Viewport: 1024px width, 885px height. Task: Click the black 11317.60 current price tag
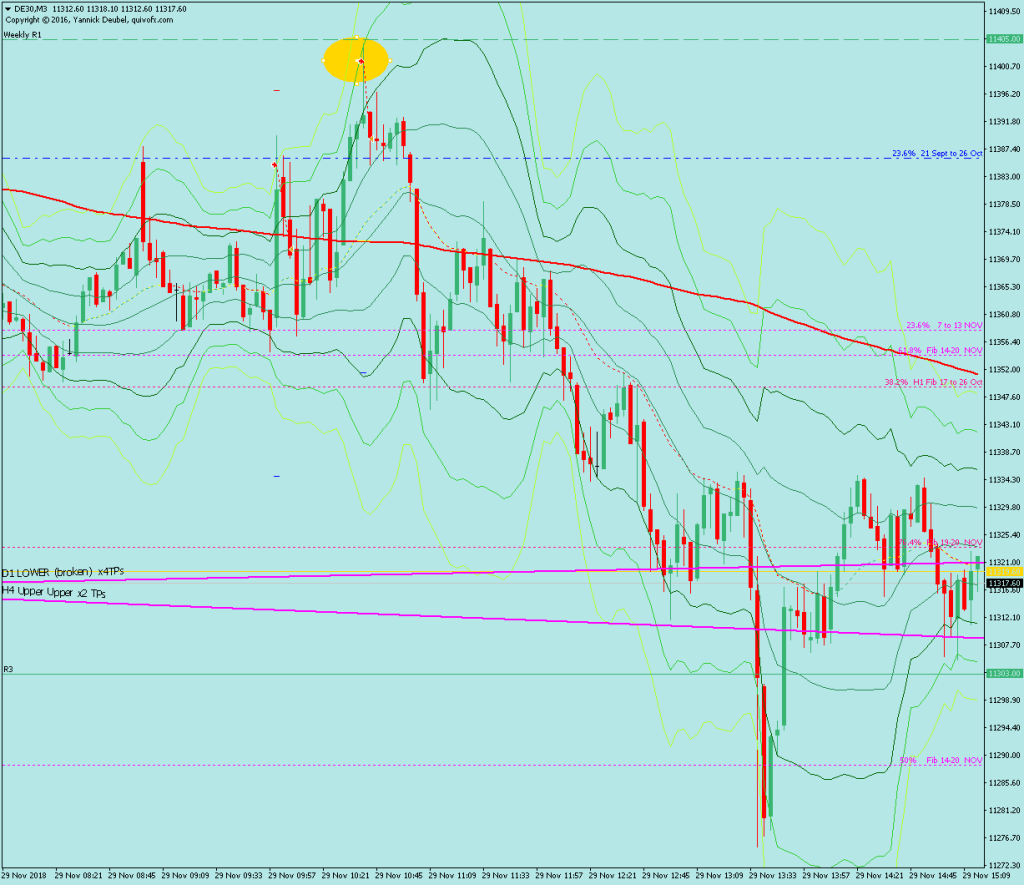[1002, 583]
